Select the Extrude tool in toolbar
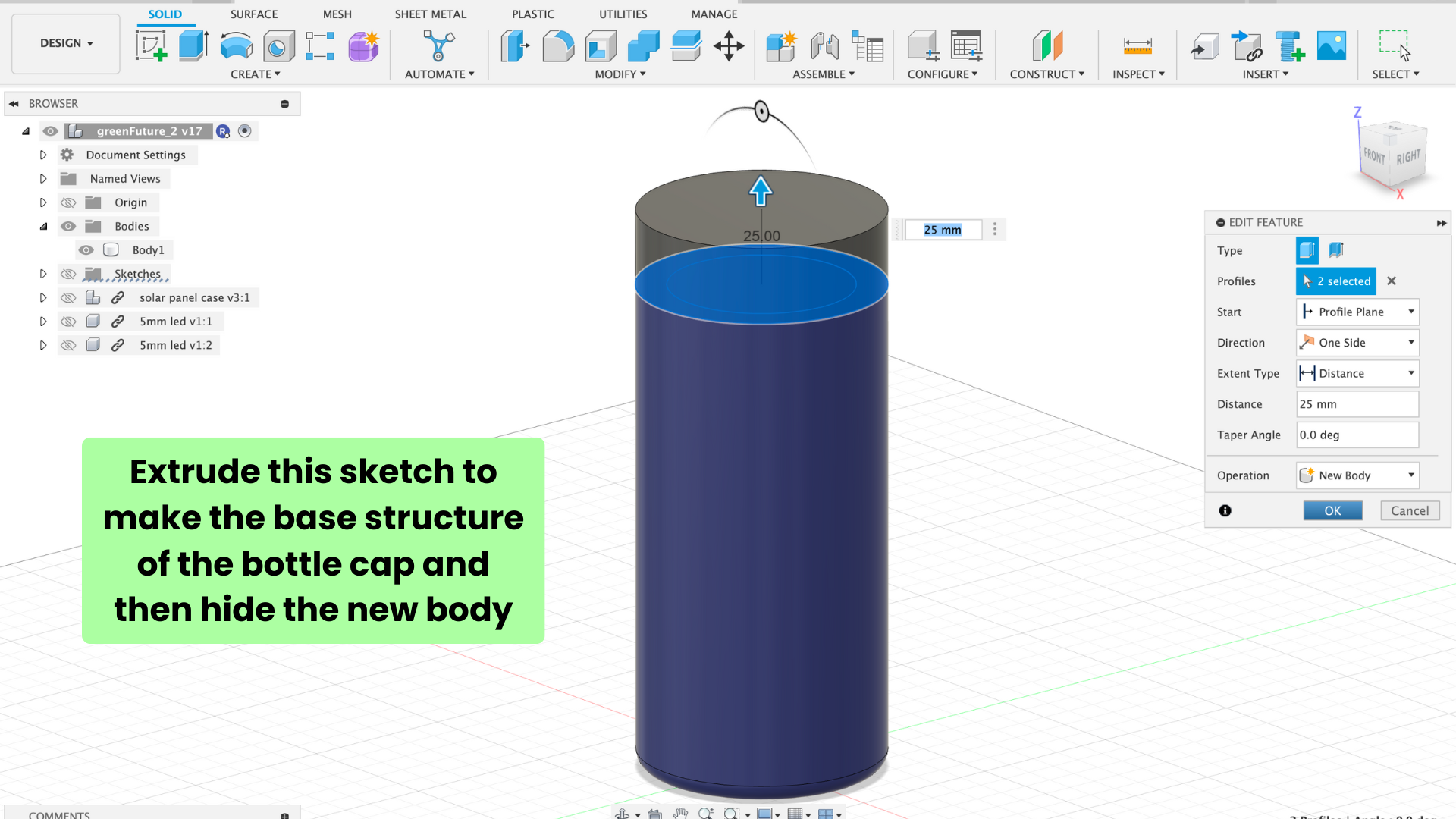 point(193,46)
